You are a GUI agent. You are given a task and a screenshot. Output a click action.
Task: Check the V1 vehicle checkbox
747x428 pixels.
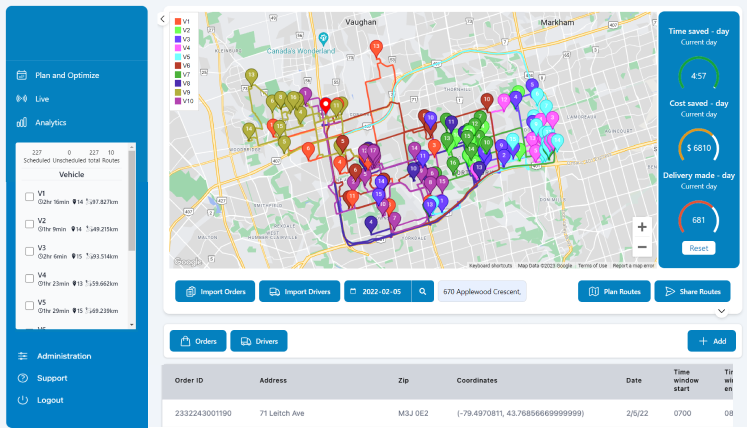click(x=29, y=197)
